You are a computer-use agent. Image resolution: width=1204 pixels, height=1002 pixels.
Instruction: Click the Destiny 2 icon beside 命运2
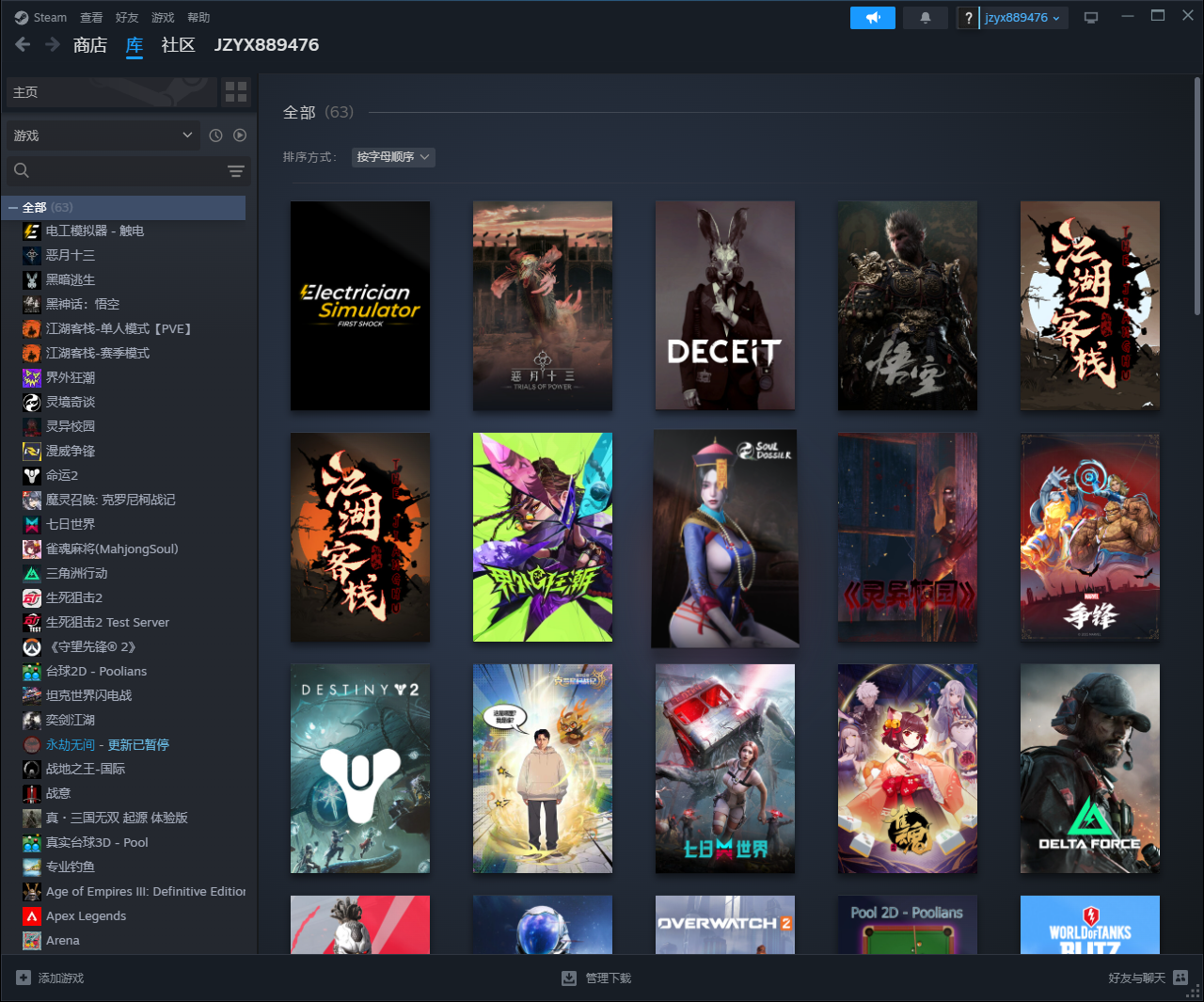(32, 475)
